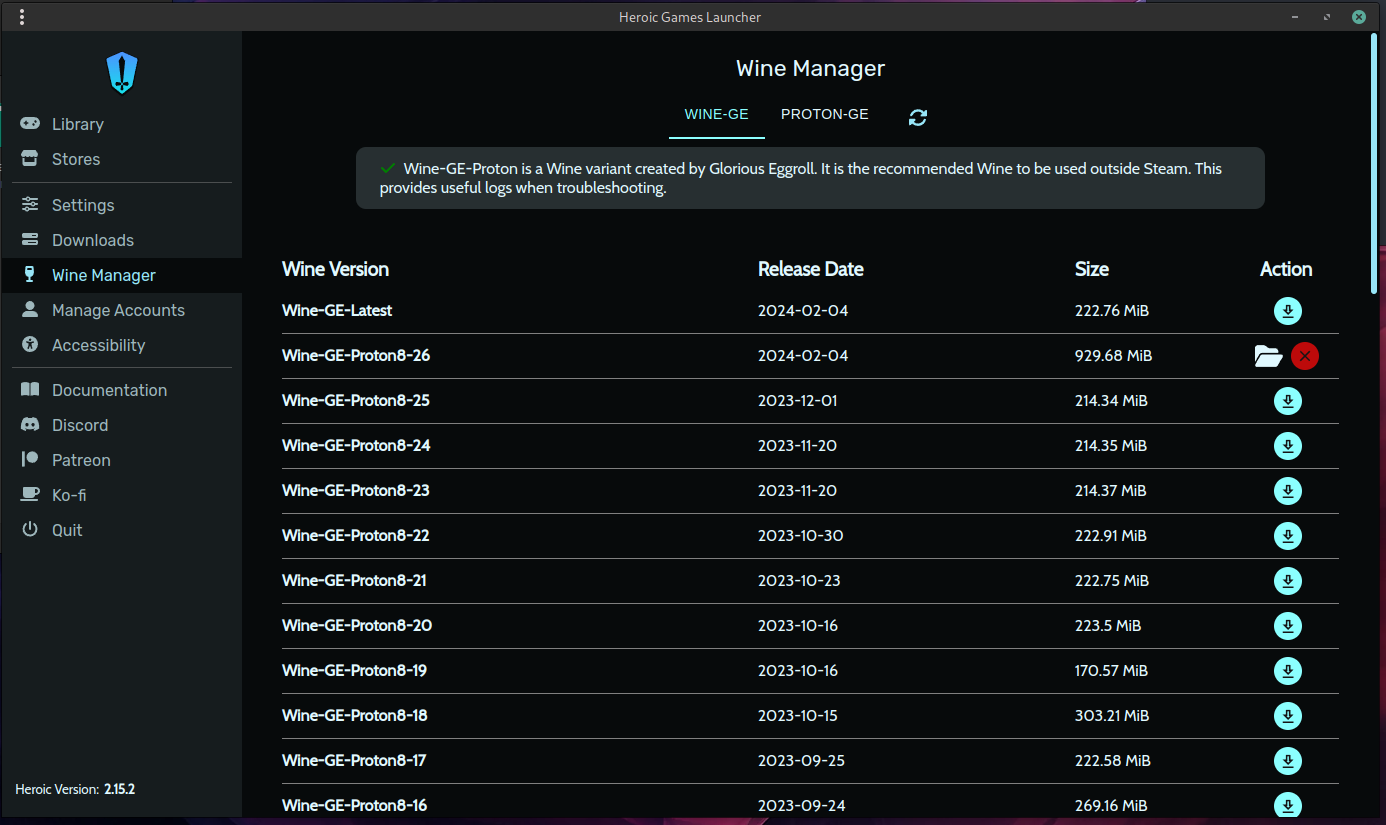1386x825 pixels.
Task: Click the Release Date column header
Action: coord(811,269)
